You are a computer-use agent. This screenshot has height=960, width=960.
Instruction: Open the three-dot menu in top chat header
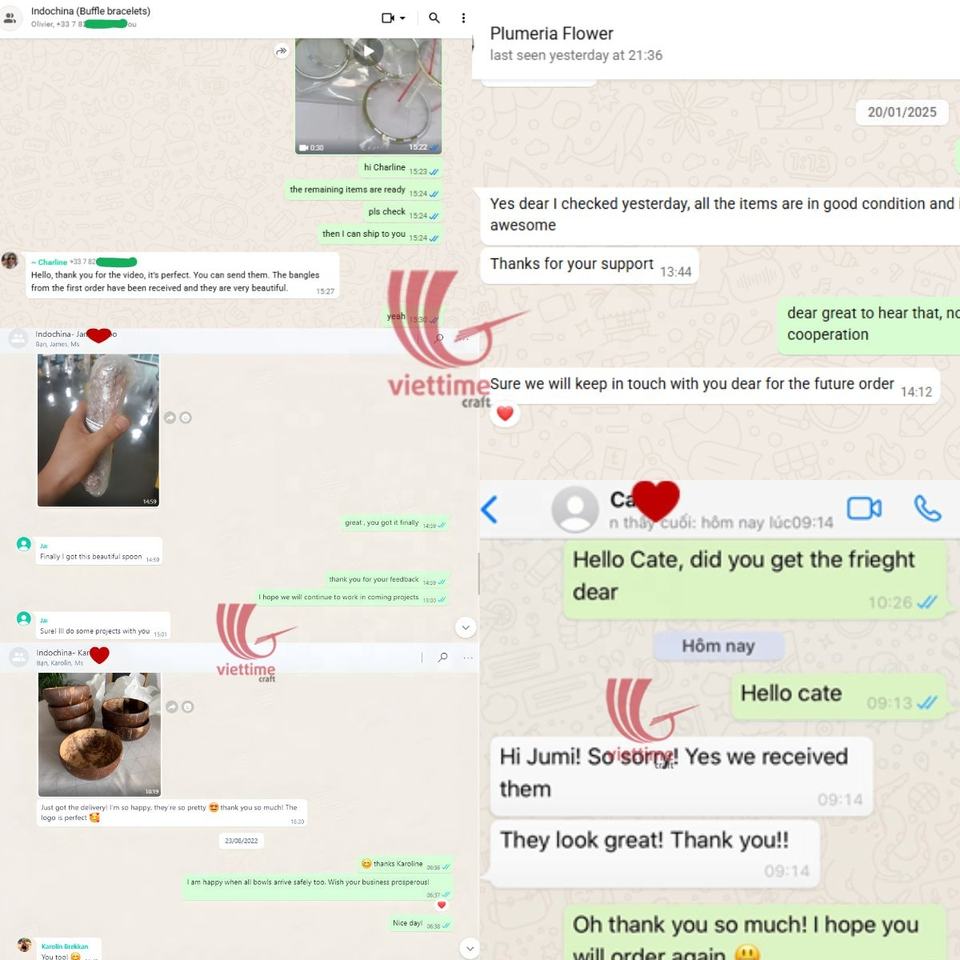click(x=463, y=18)
